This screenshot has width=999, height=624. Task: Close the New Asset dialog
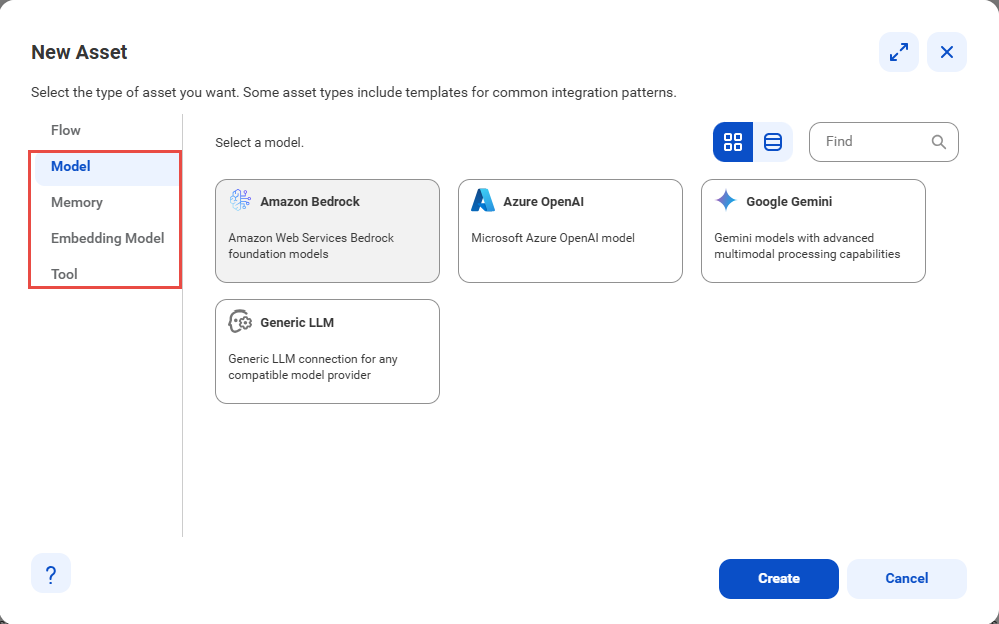[x=947, y=52]
